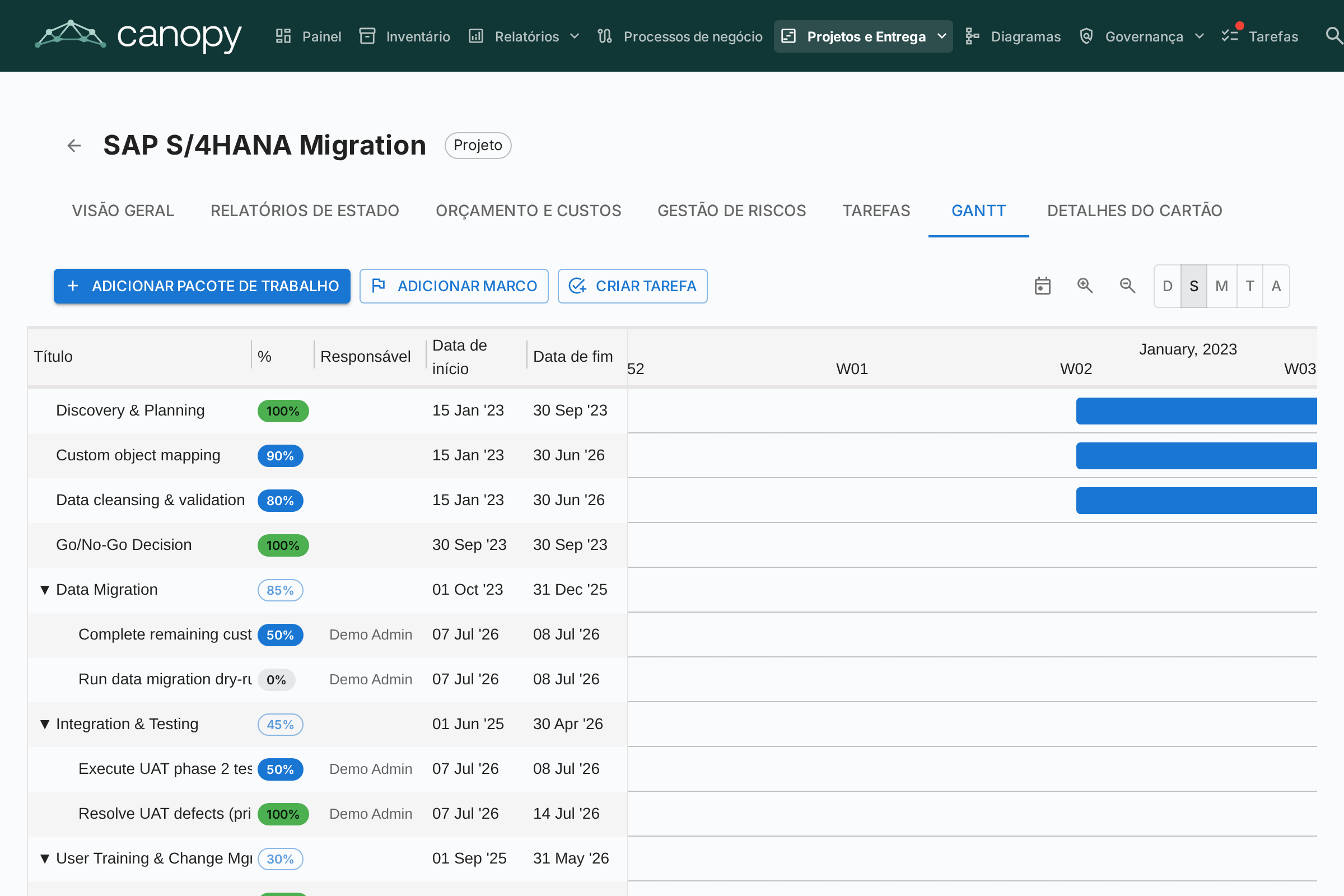The width and height of the screenshot is (1344, 896).
Task: Collapse the Integration & Testing group
Action: [x=45, y=724]
